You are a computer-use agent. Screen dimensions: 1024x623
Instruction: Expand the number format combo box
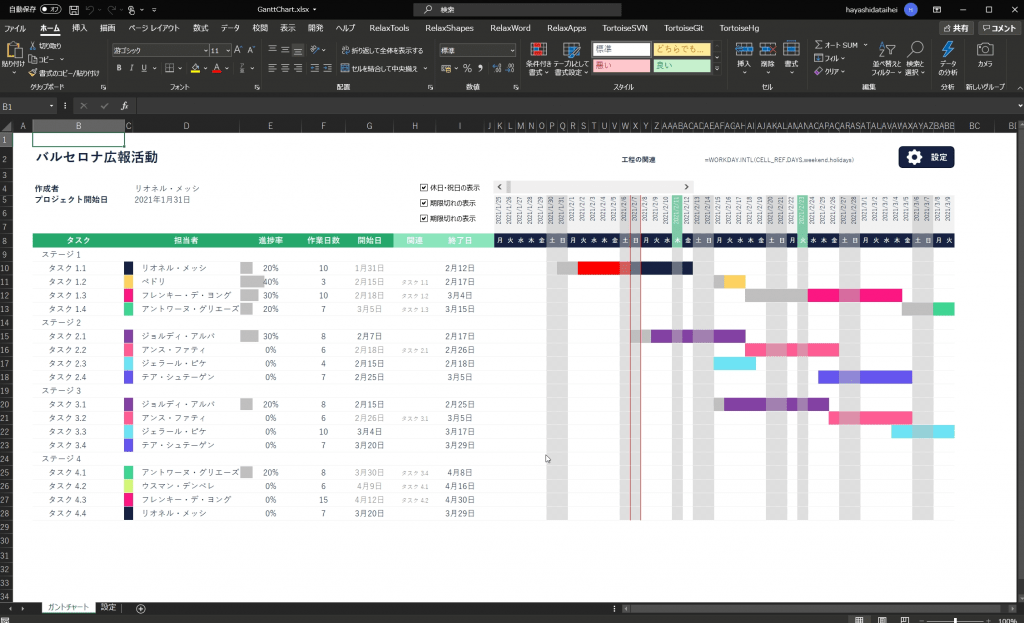[x=511, y=50]
